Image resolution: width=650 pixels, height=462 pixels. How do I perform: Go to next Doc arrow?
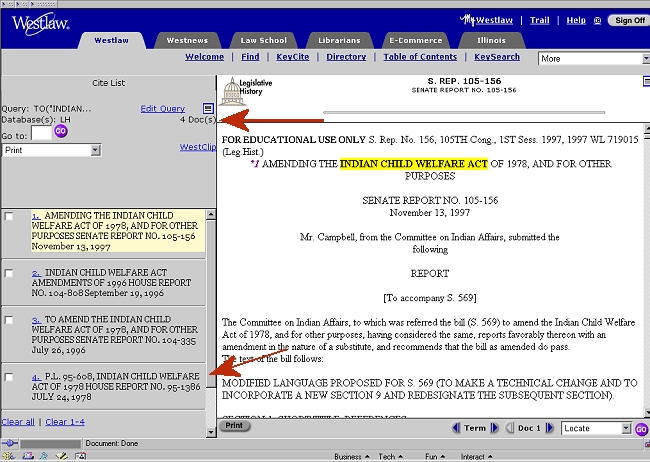pos(550,428)
